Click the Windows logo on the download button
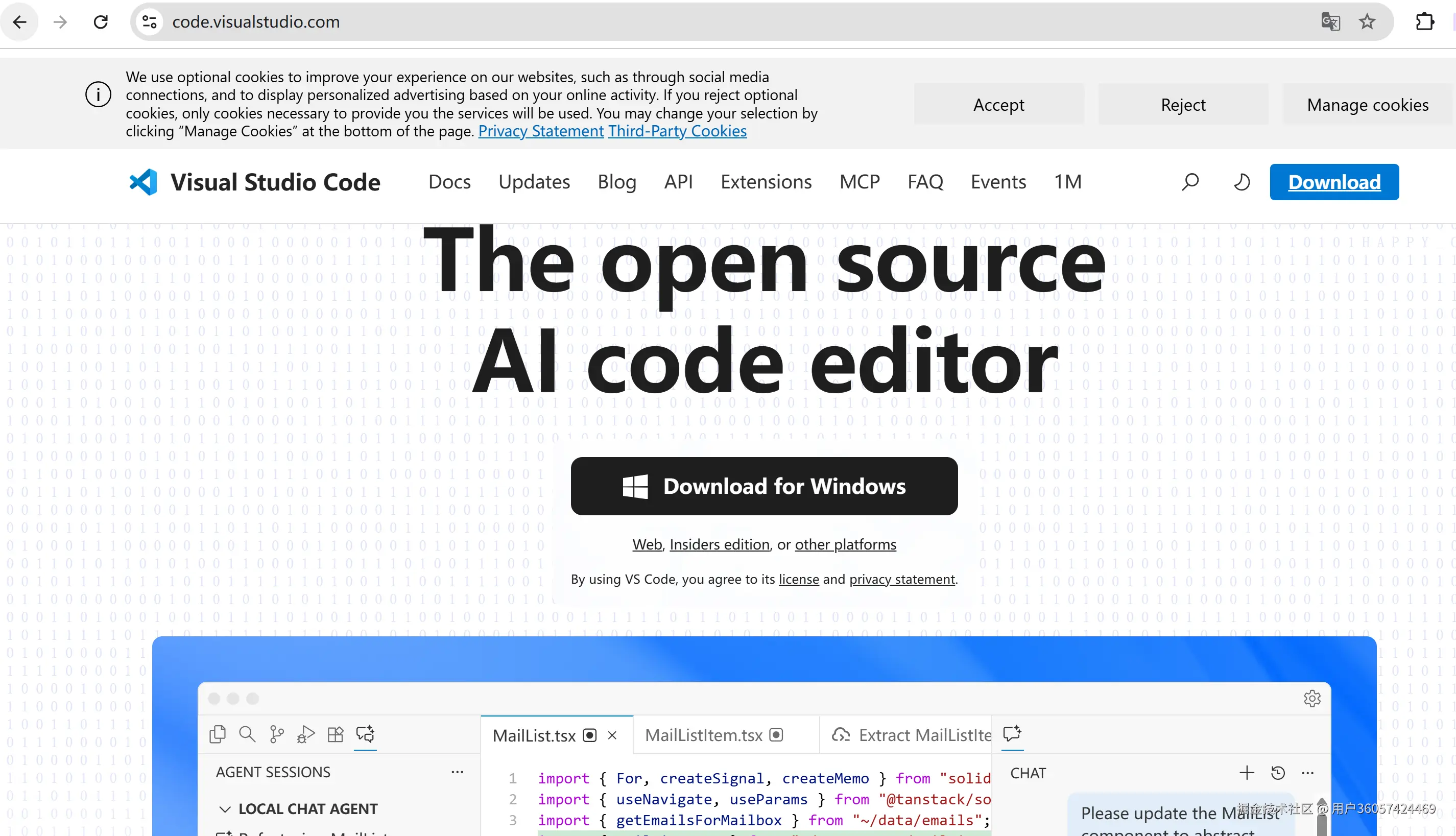The image size is (1456, 836). (635, 486)
